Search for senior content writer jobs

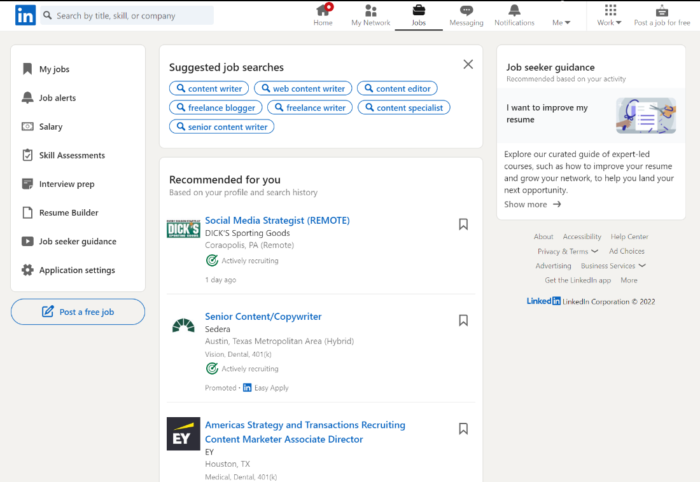click(222, 127)
